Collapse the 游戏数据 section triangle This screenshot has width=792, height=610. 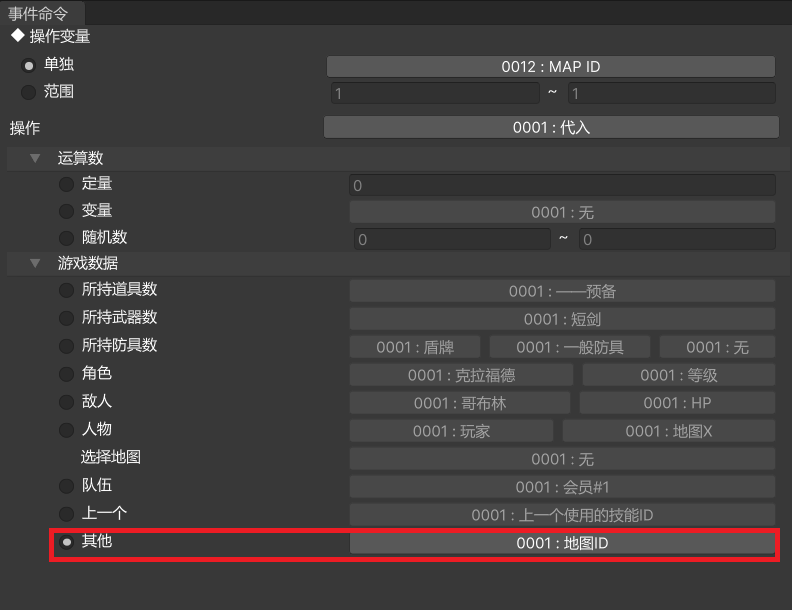pos(36,264)
